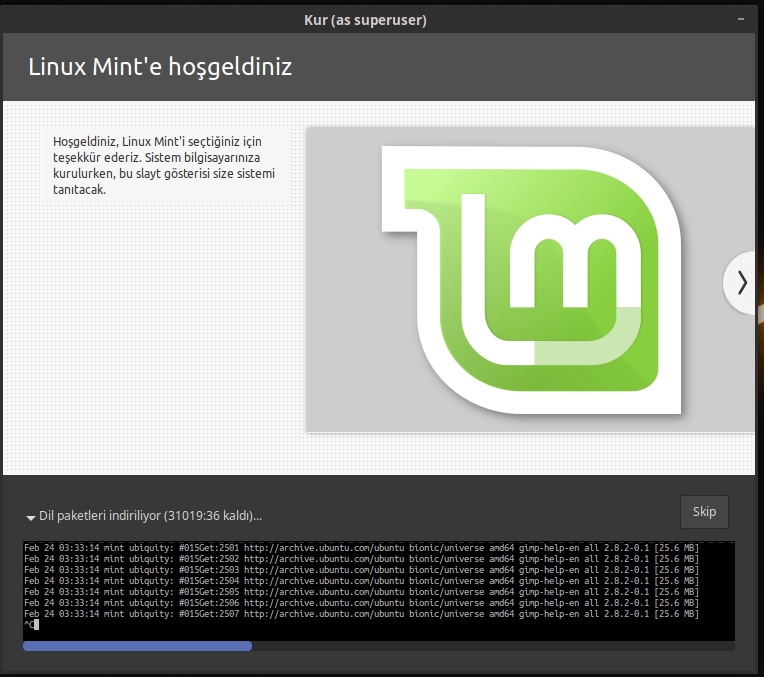The height and width of the screenshot is (677, 764).
Task: Collapse the terminal details disclosure triangle
Action: [31, 518]
